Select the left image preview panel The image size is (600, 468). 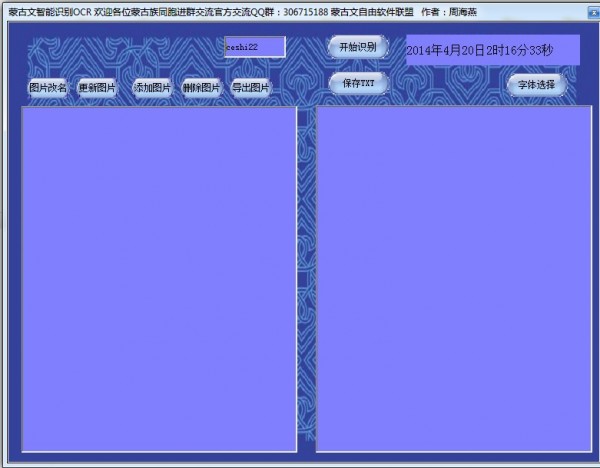pyautogui.click(x=159, y=278)
